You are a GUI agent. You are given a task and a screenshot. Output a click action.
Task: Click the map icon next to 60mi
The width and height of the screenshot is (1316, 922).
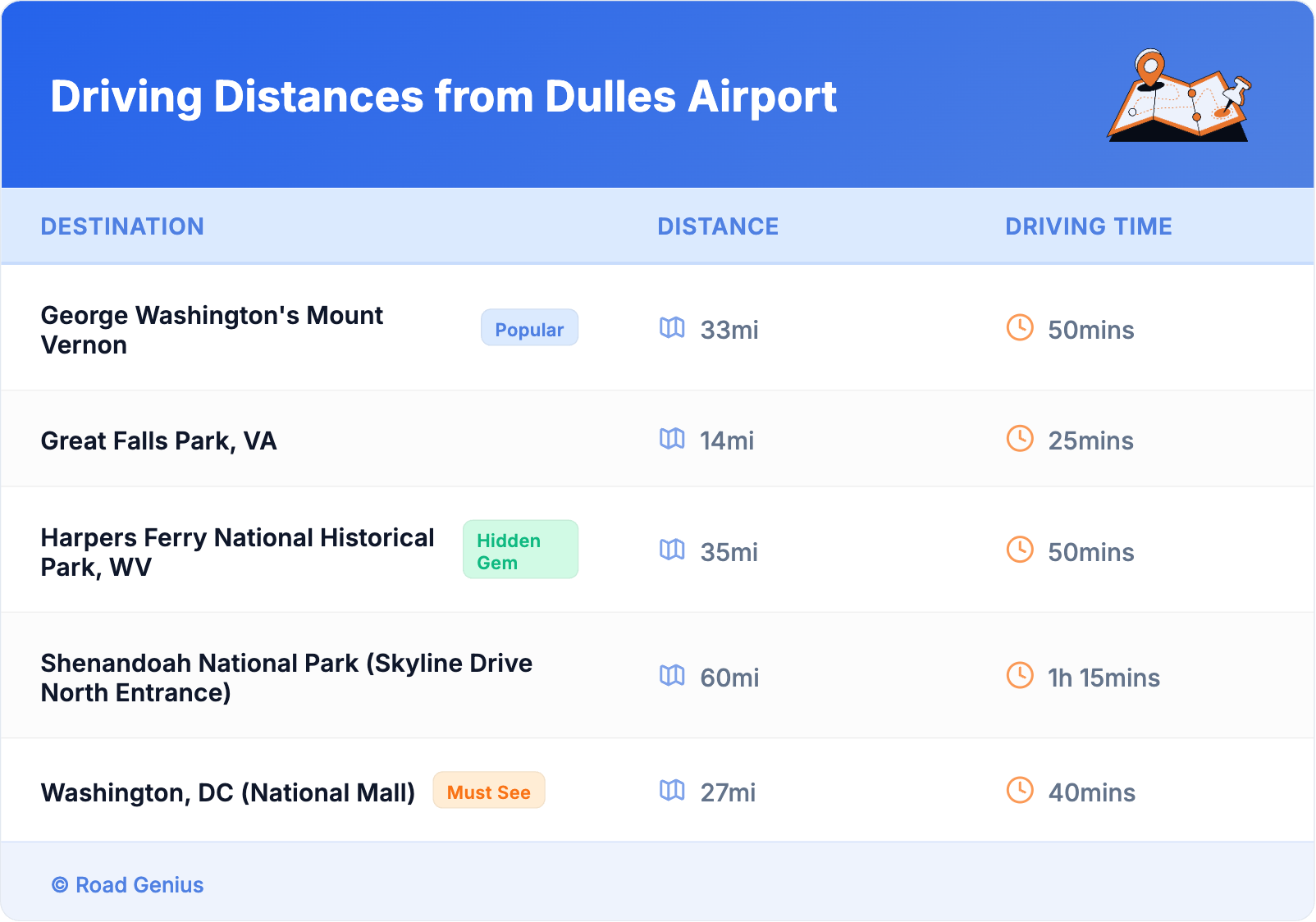(672, 676)
